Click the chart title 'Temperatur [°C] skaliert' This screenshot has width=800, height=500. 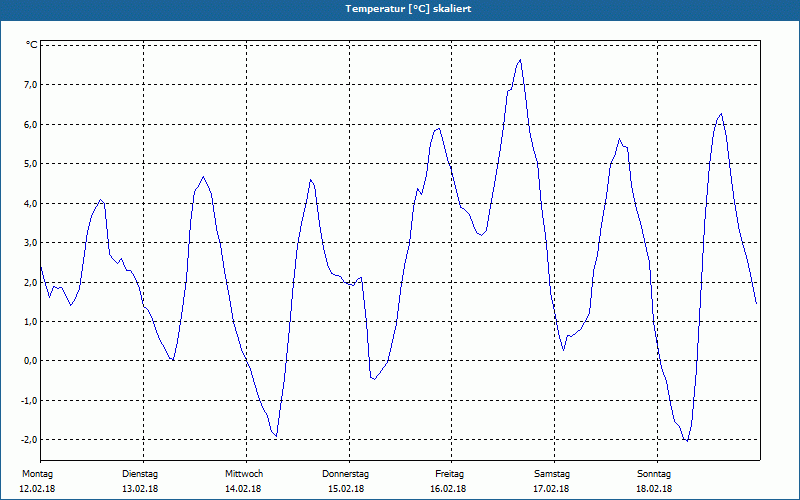408,9
